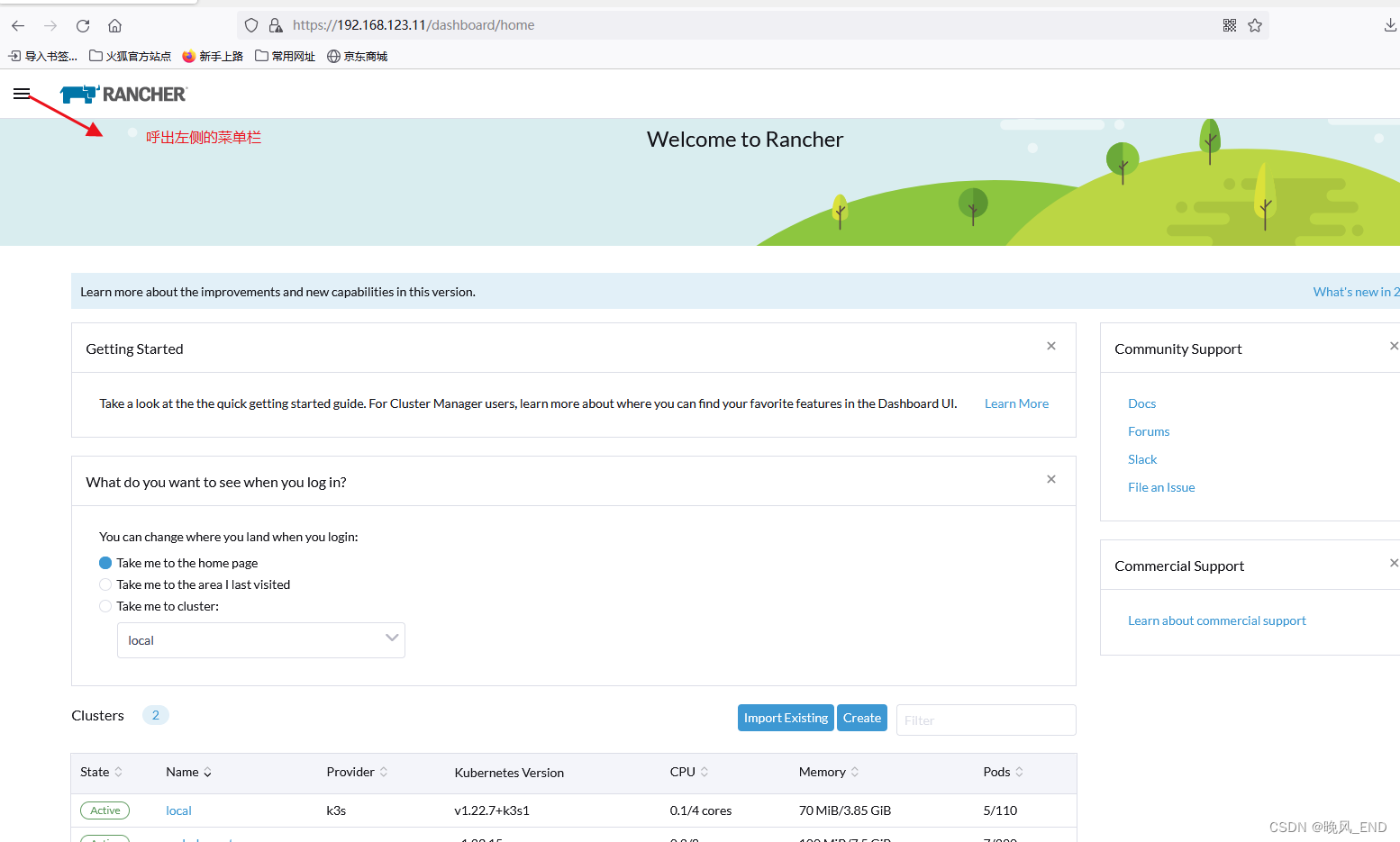Open the browser downloads panel
This screenshot has height=842, width=1400.
1390,25
